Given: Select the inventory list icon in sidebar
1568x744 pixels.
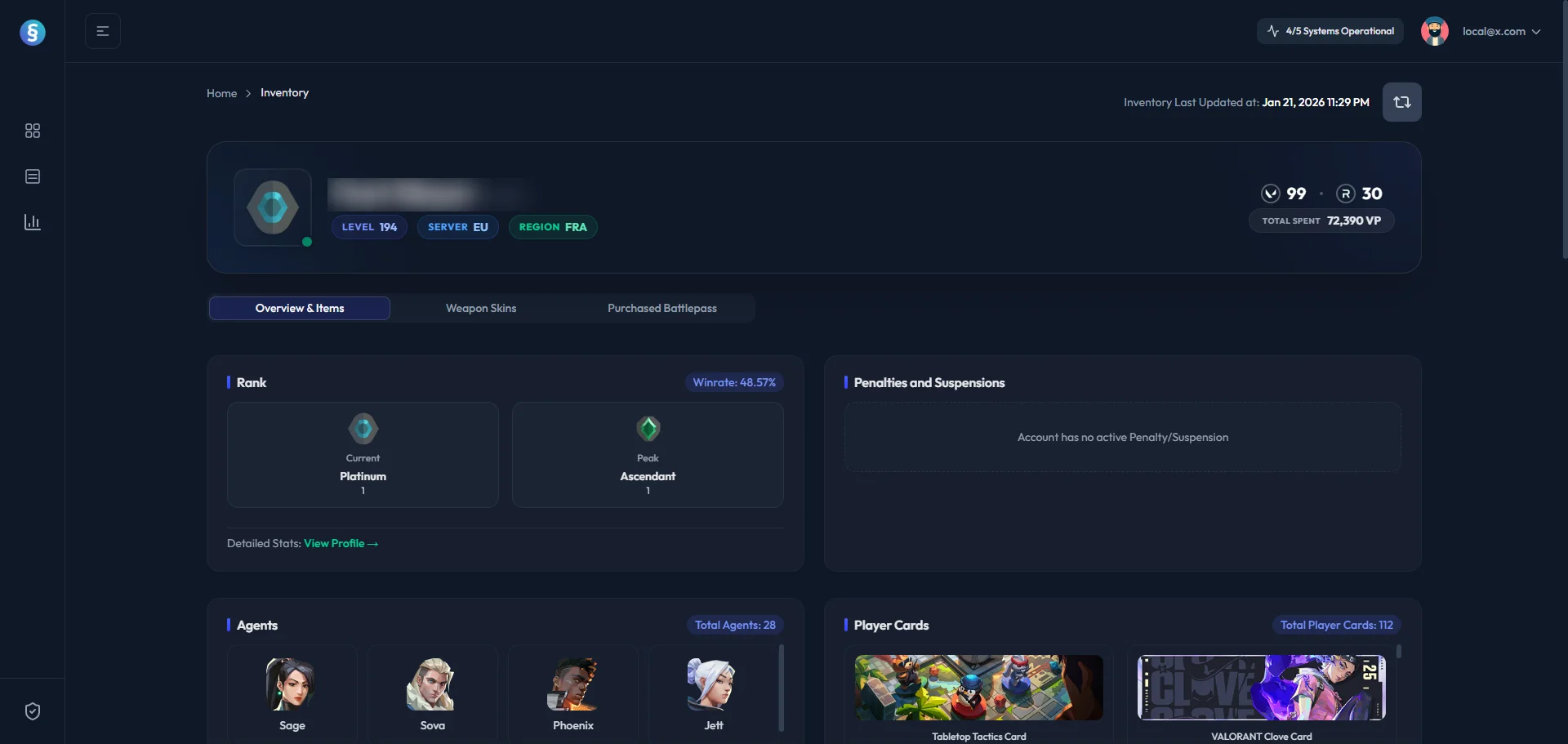Looking at the screenshot, I should pos(32,176).
